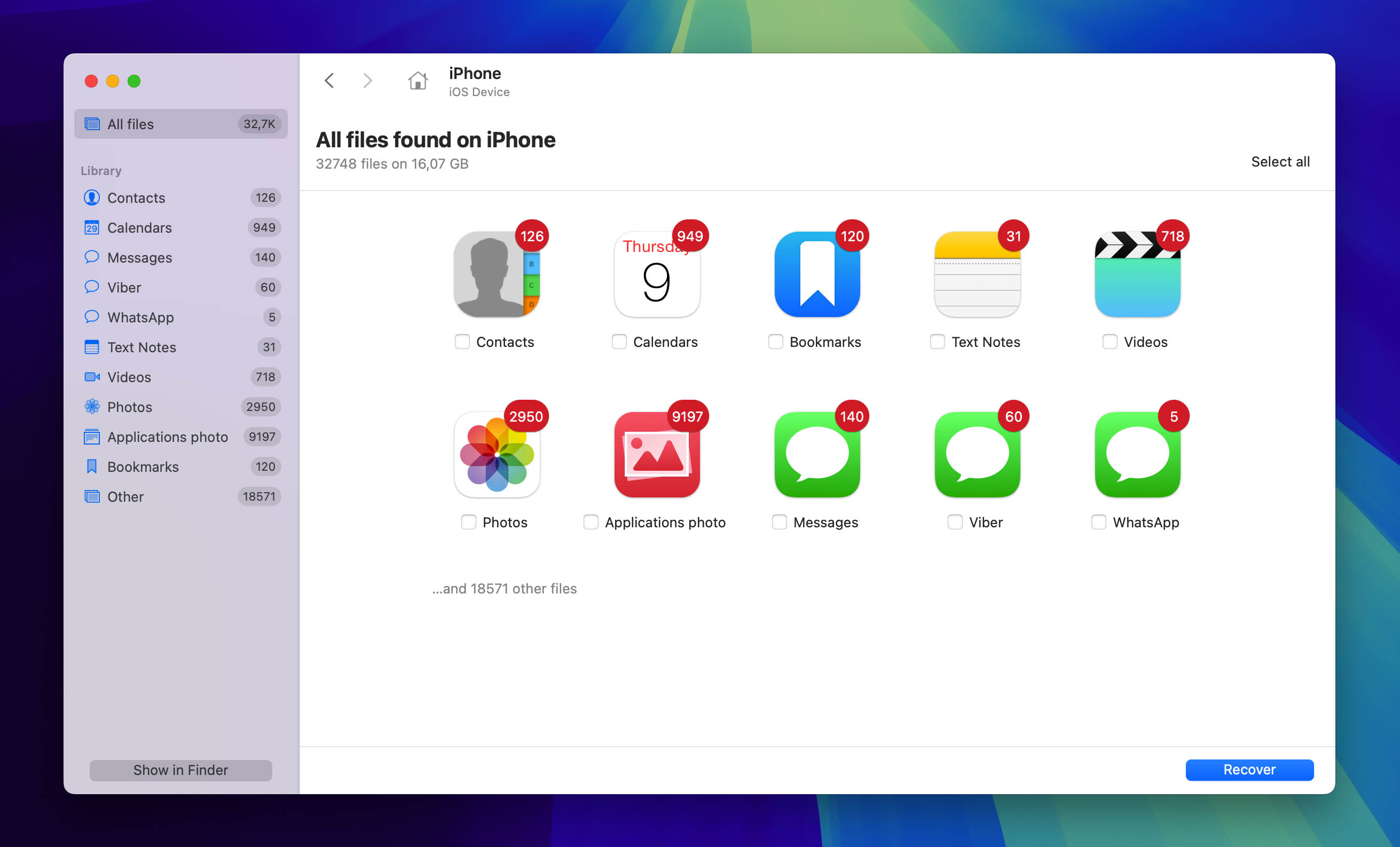Click the Videos sidebar camera icon
Screen dimensions: 1400x847
point(92,377)
